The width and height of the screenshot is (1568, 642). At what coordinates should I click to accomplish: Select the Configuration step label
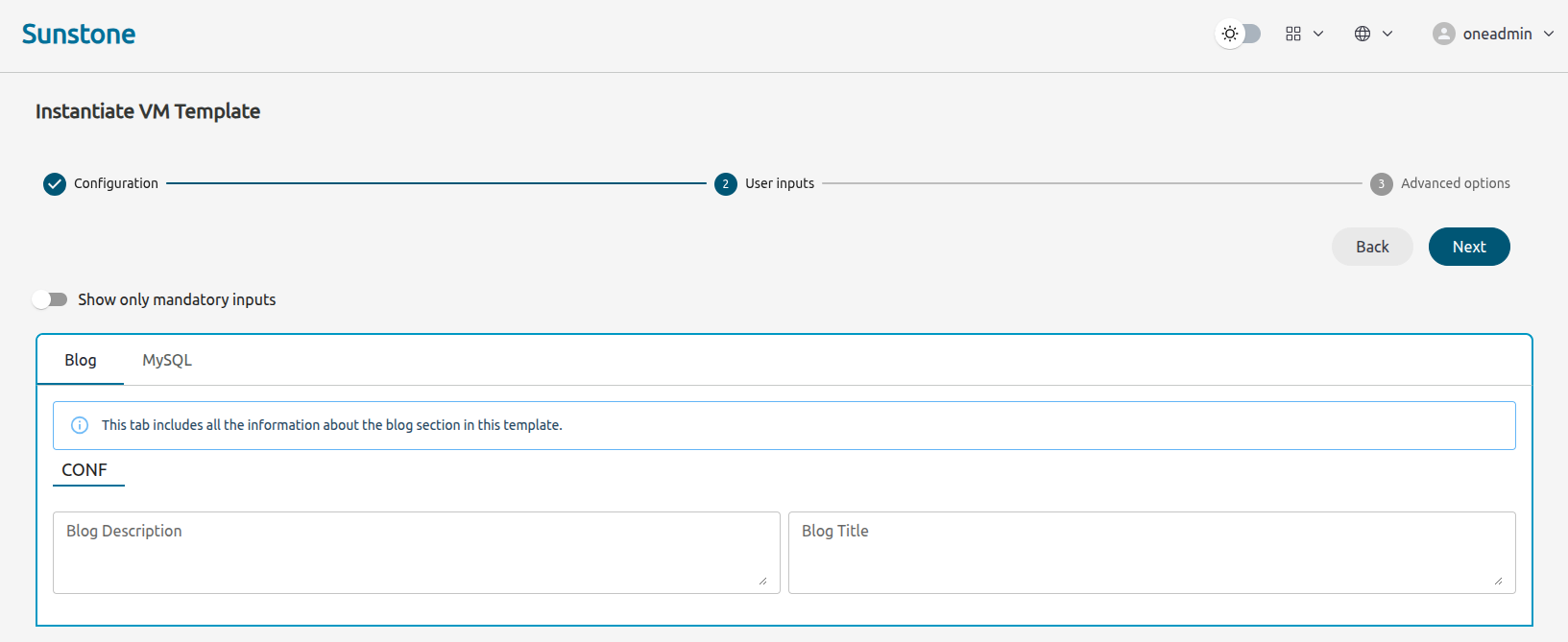(x=116, y=183)
